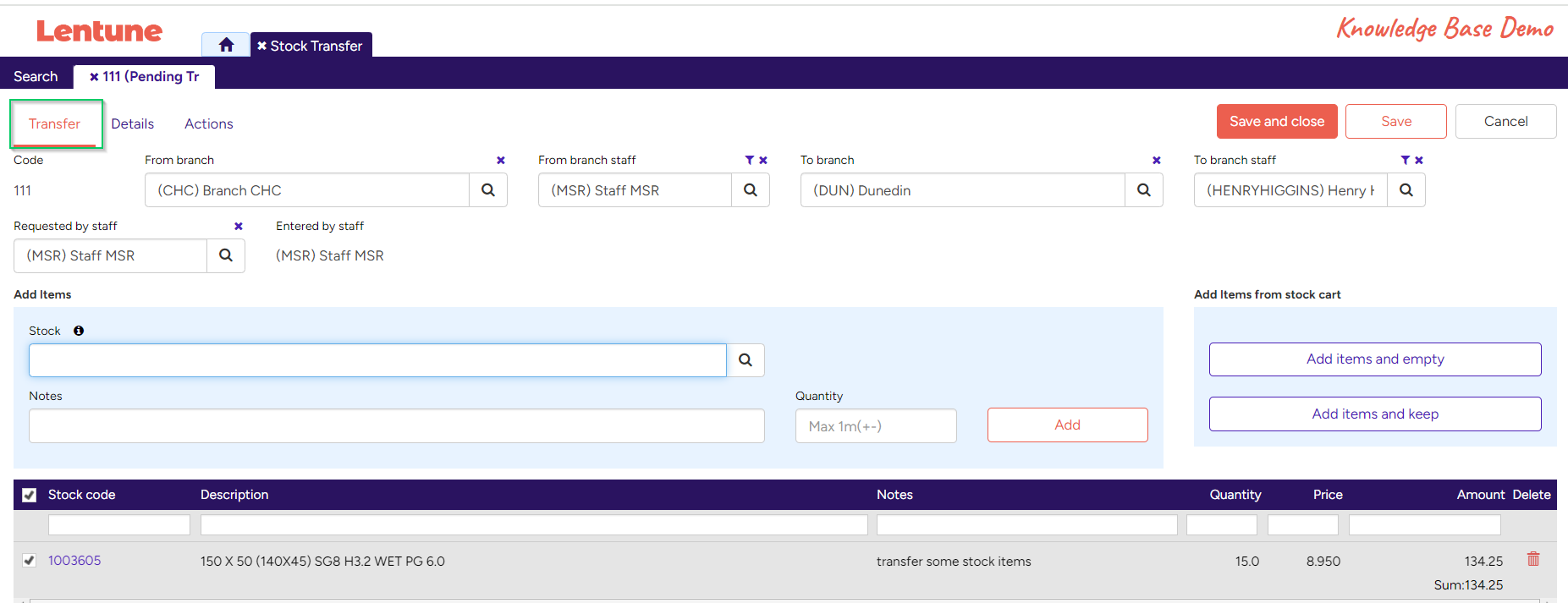The image size is (1568, 603).
Task: Switch to the Transfer tab
Action: tap(55, 123)
